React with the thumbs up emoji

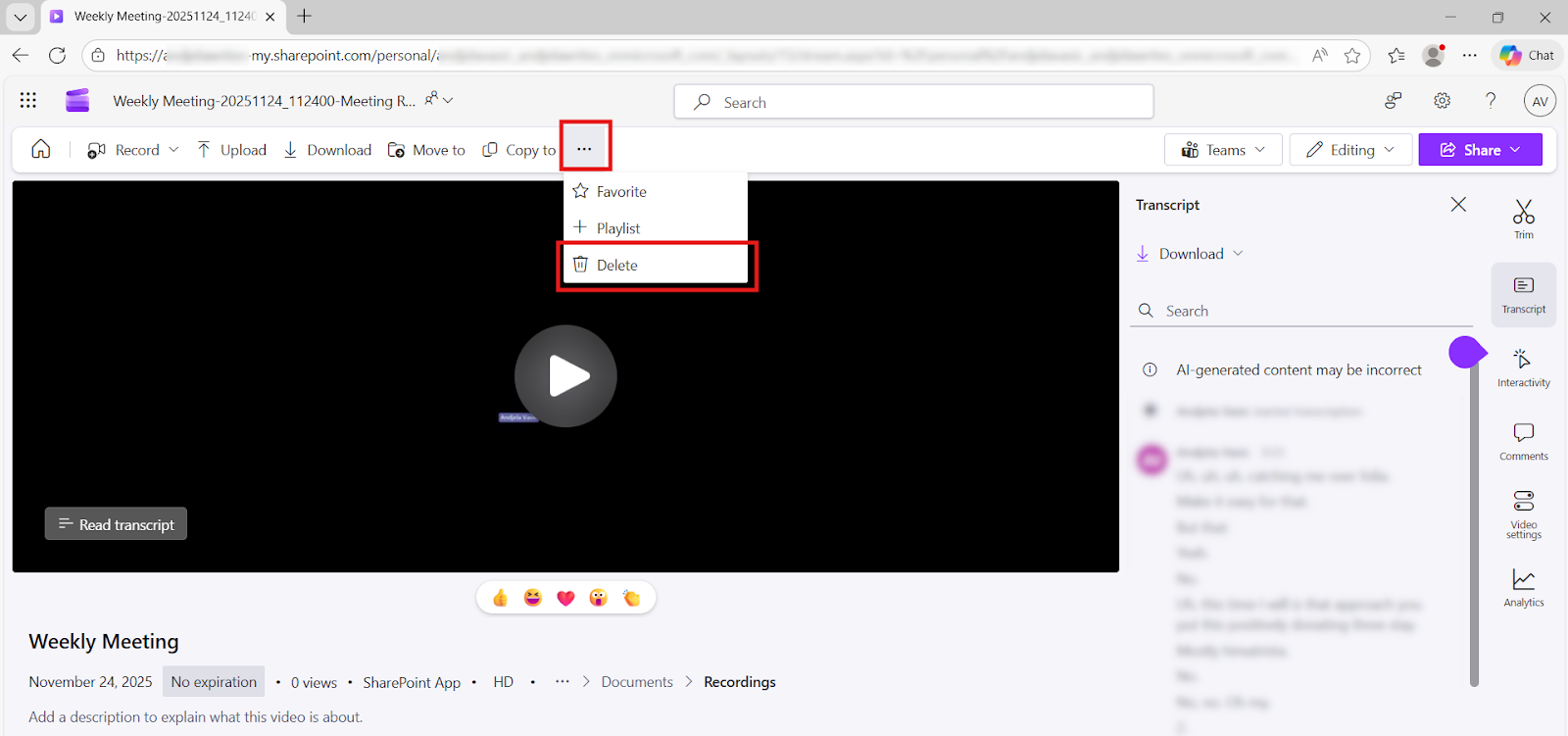coord(500,598)
